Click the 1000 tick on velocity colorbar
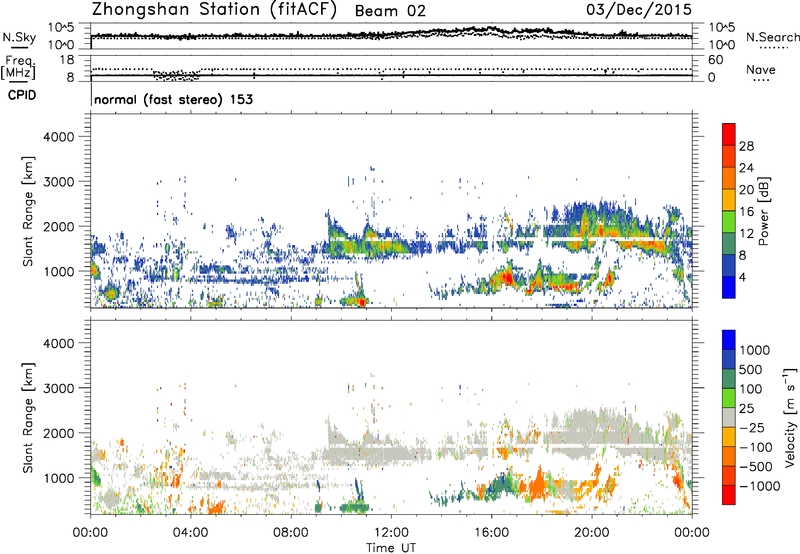 (755, 350)
